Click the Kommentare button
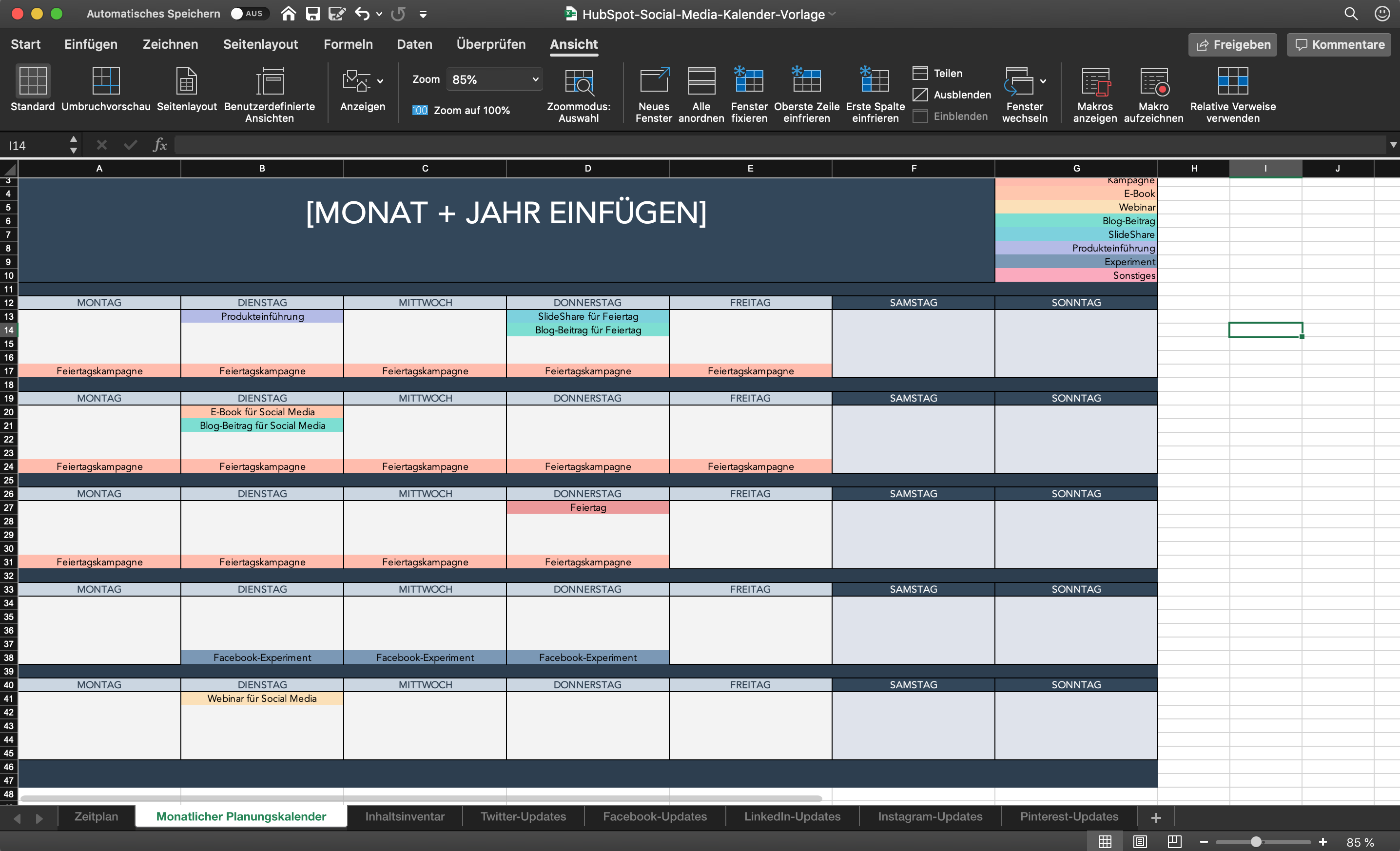The width and height of the screenshot is (1400, 851). coord(1339,45)
